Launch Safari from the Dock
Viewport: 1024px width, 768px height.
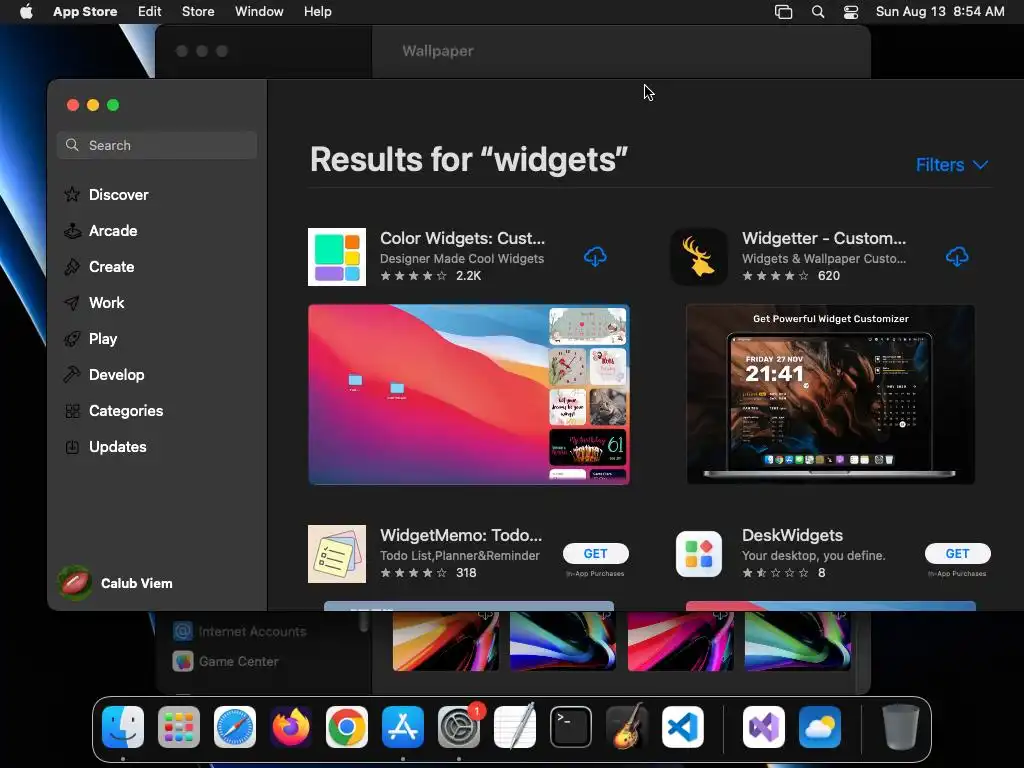pyautogui.click(x=235, y=727)
